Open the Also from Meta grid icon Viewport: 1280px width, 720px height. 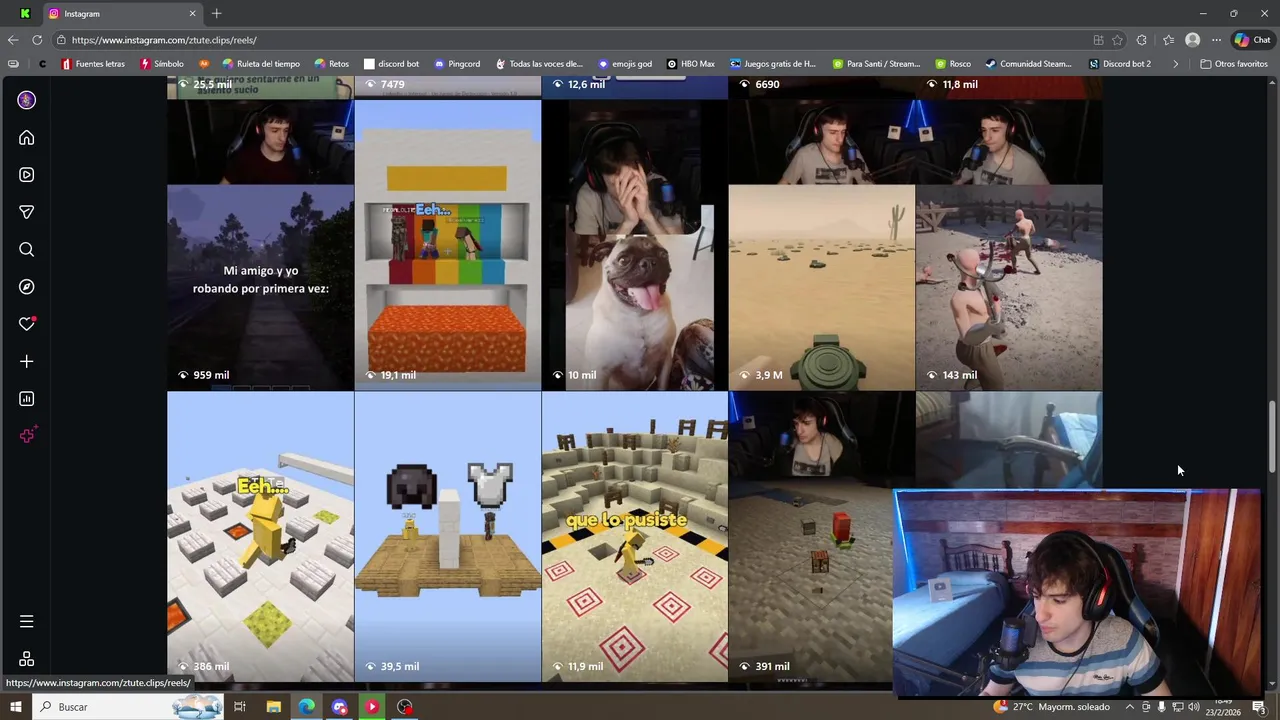pos(27,659)
